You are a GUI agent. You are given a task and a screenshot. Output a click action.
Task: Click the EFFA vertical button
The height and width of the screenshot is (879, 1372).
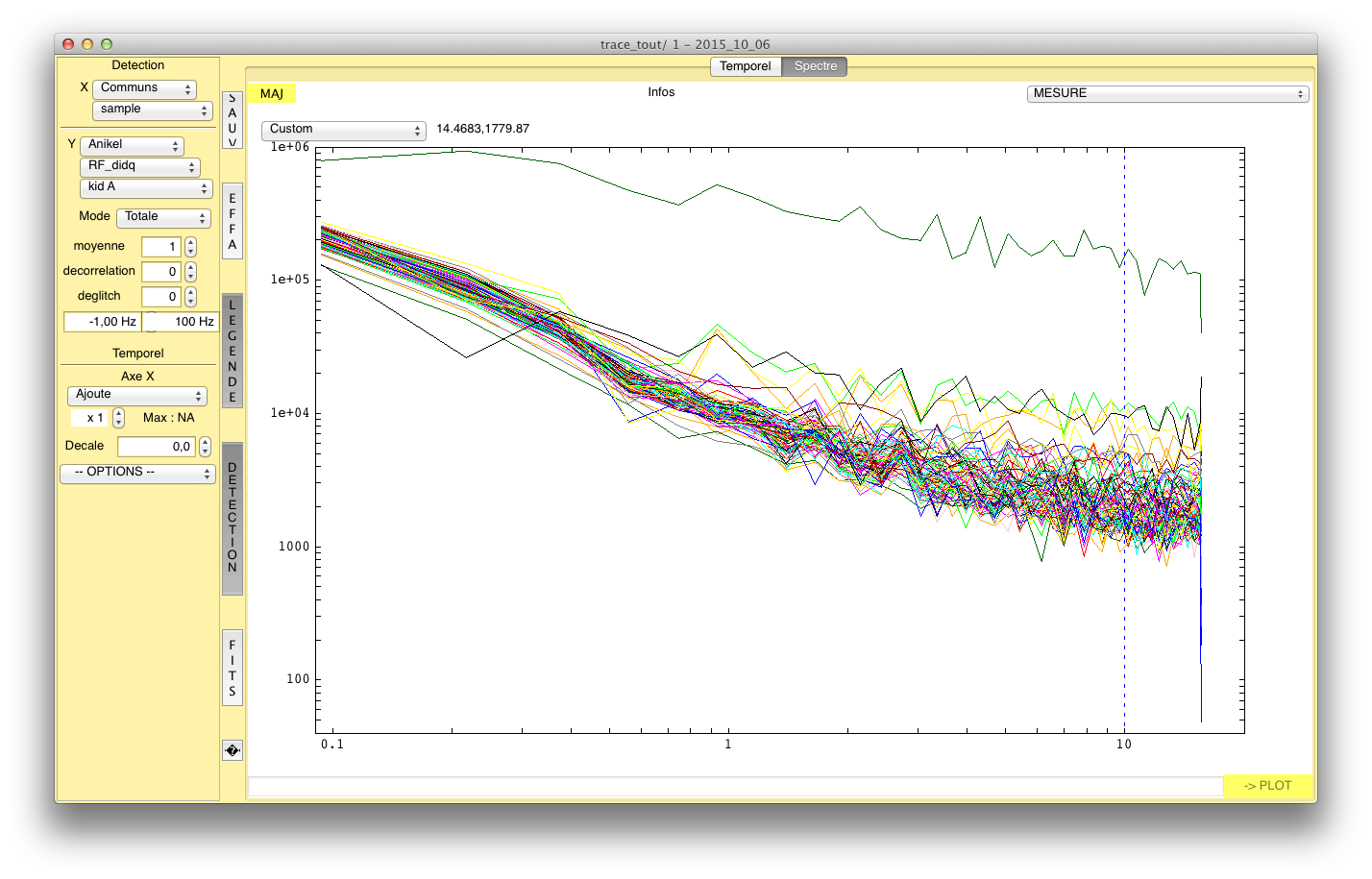[232, 221]
